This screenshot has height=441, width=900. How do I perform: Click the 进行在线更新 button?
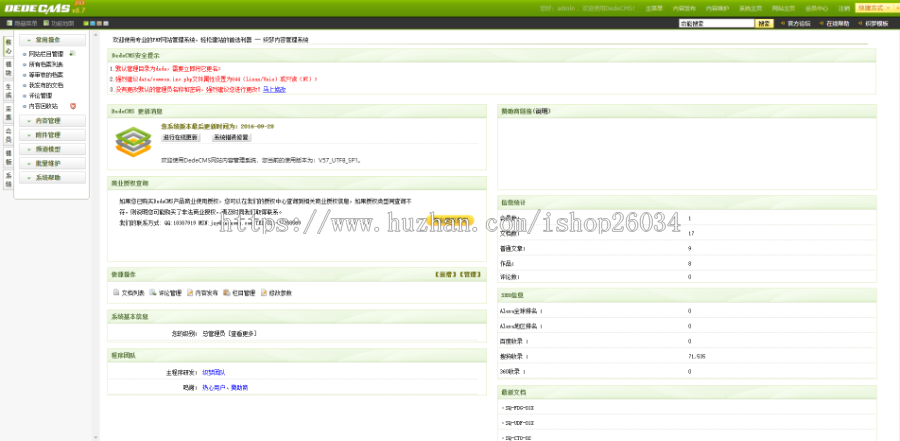point(180,138)
